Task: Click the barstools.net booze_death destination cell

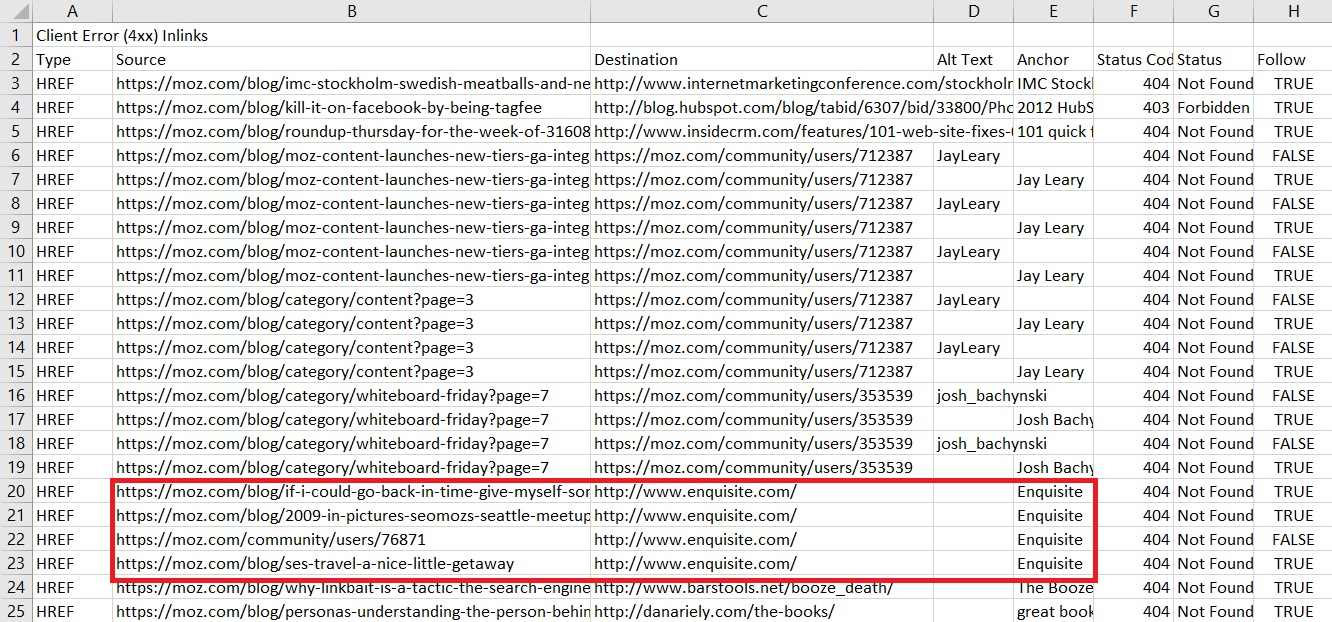Action: click(740, 587)
